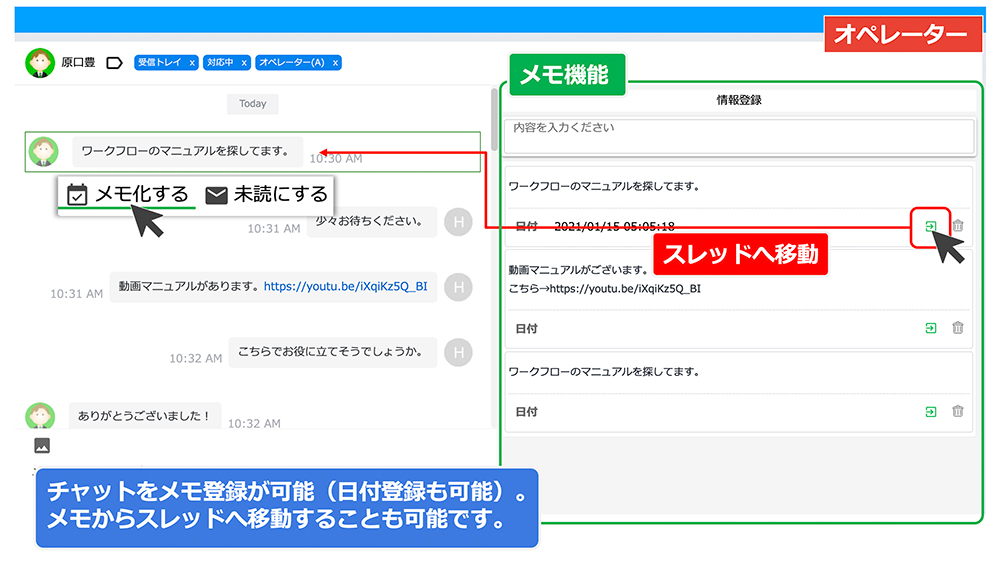1000x566 pixels.
Task: Click the 日付 field of the 動画マニュアル memo
Action: click(527, 329)
